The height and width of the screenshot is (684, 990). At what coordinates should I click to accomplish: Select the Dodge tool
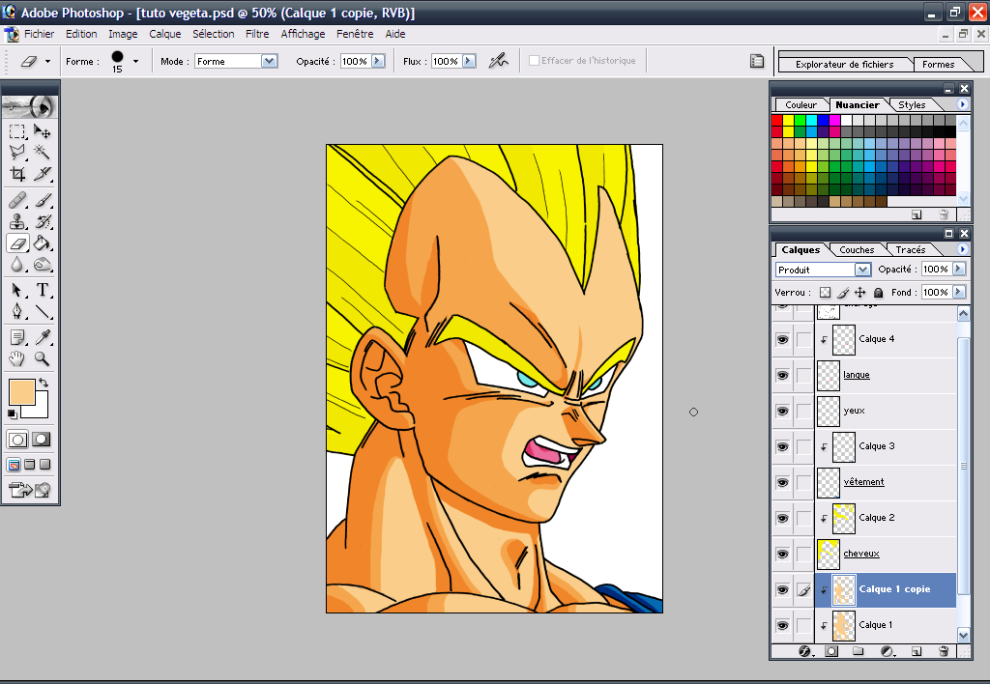[42, 265]
